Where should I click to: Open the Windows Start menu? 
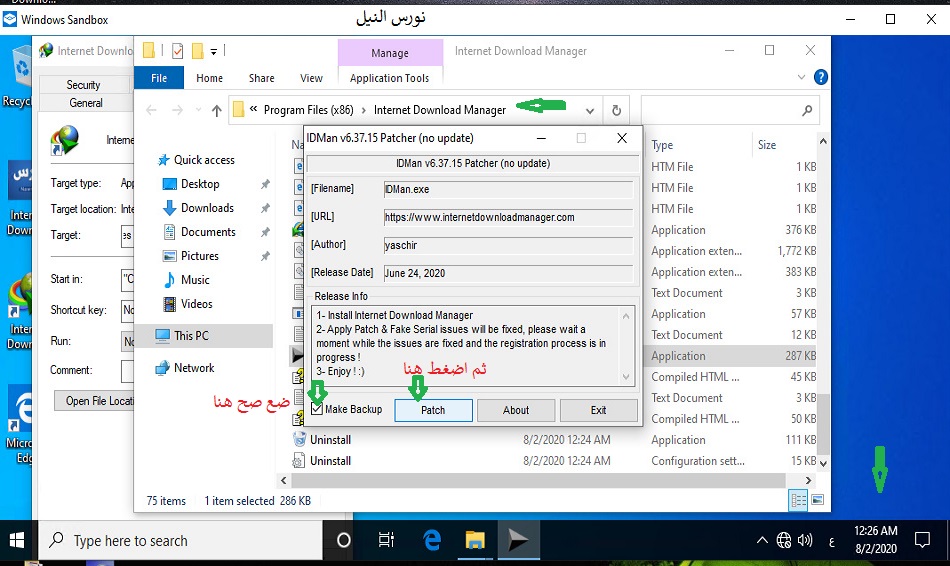[x=17, y=540]
